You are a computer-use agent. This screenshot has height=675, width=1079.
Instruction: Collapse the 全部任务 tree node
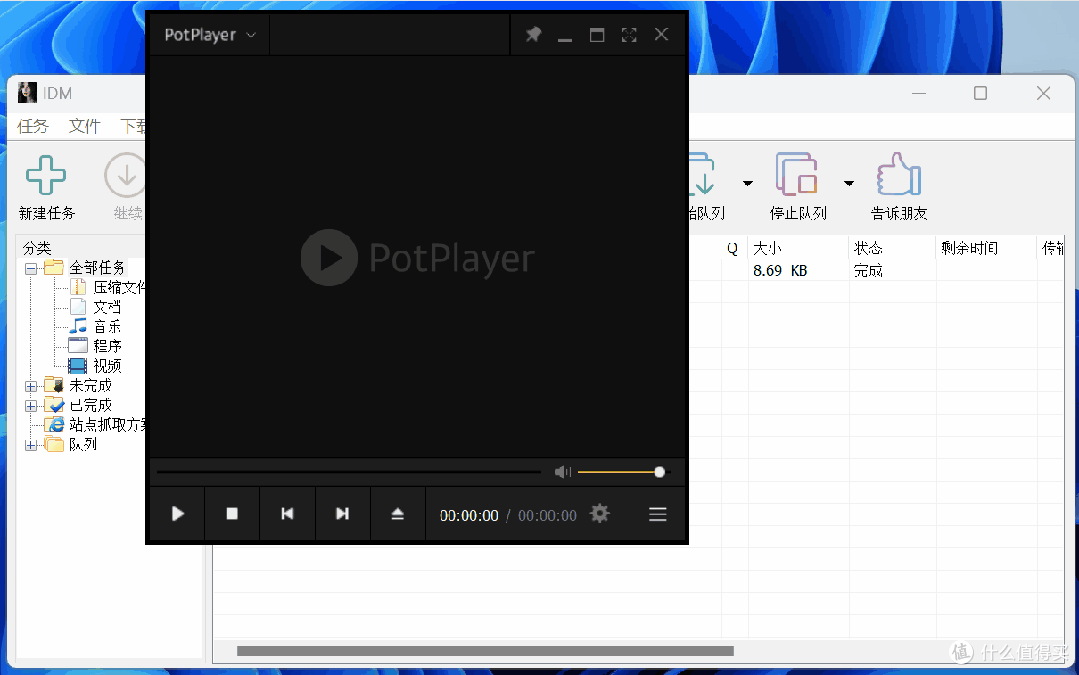coord(31,269)
